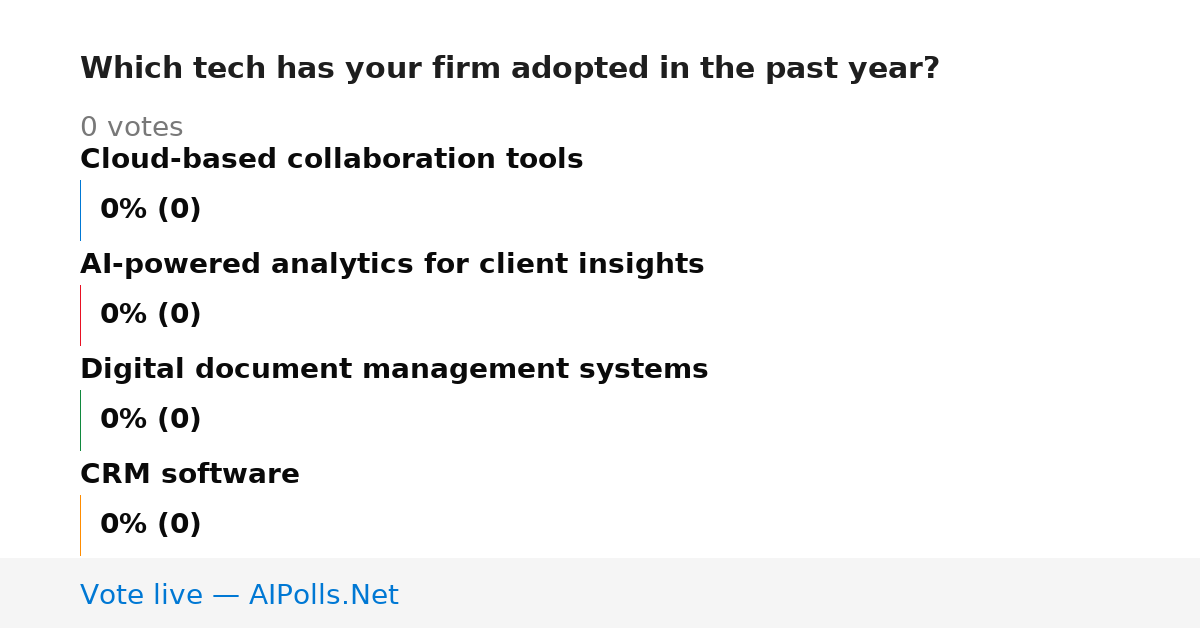
Task: Click 0% (0) result for CRM software
Action: (150, 525)
